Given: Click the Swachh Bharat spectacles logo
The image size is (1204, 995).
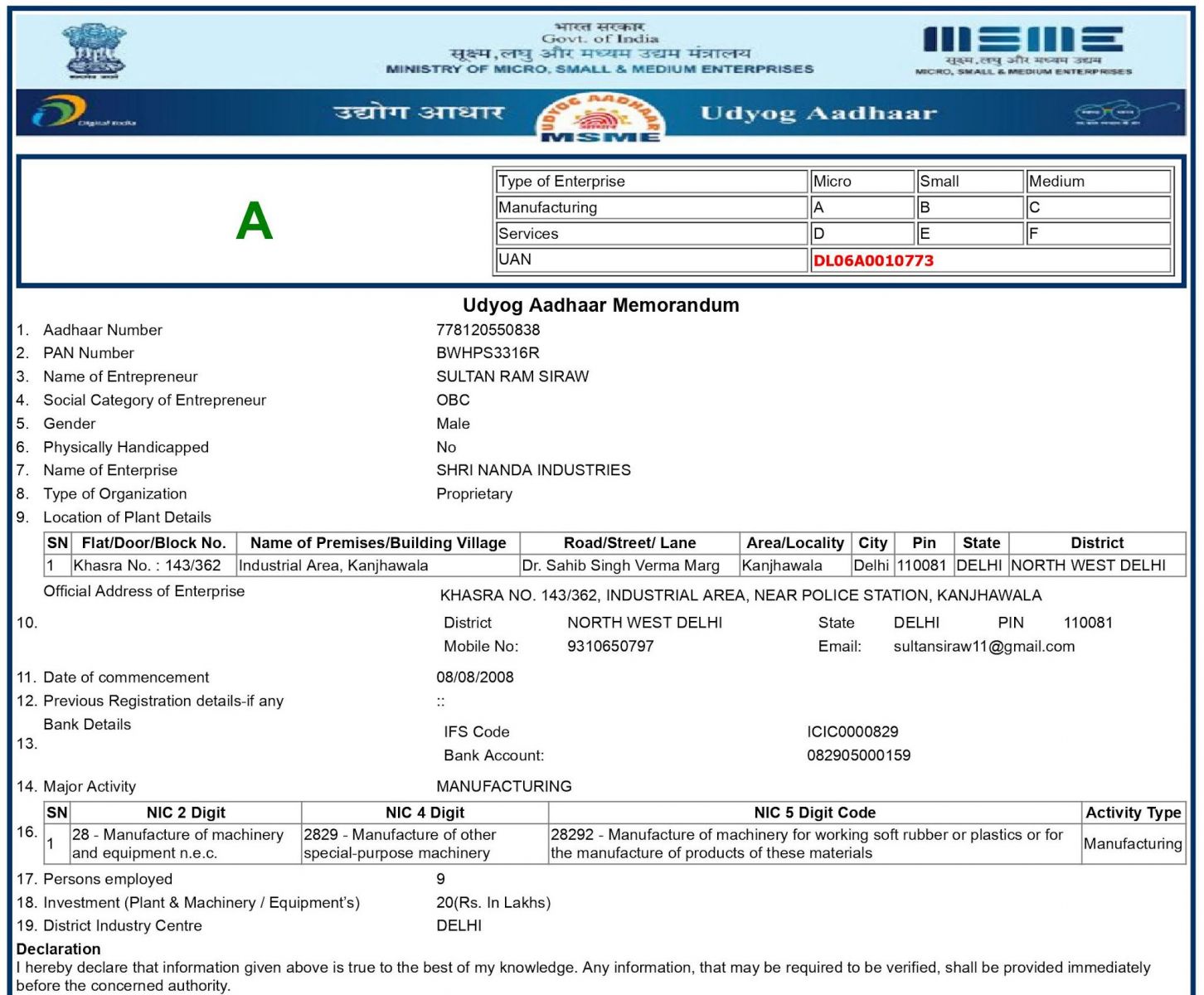Looking at the screenshot, I should 1108,114.
